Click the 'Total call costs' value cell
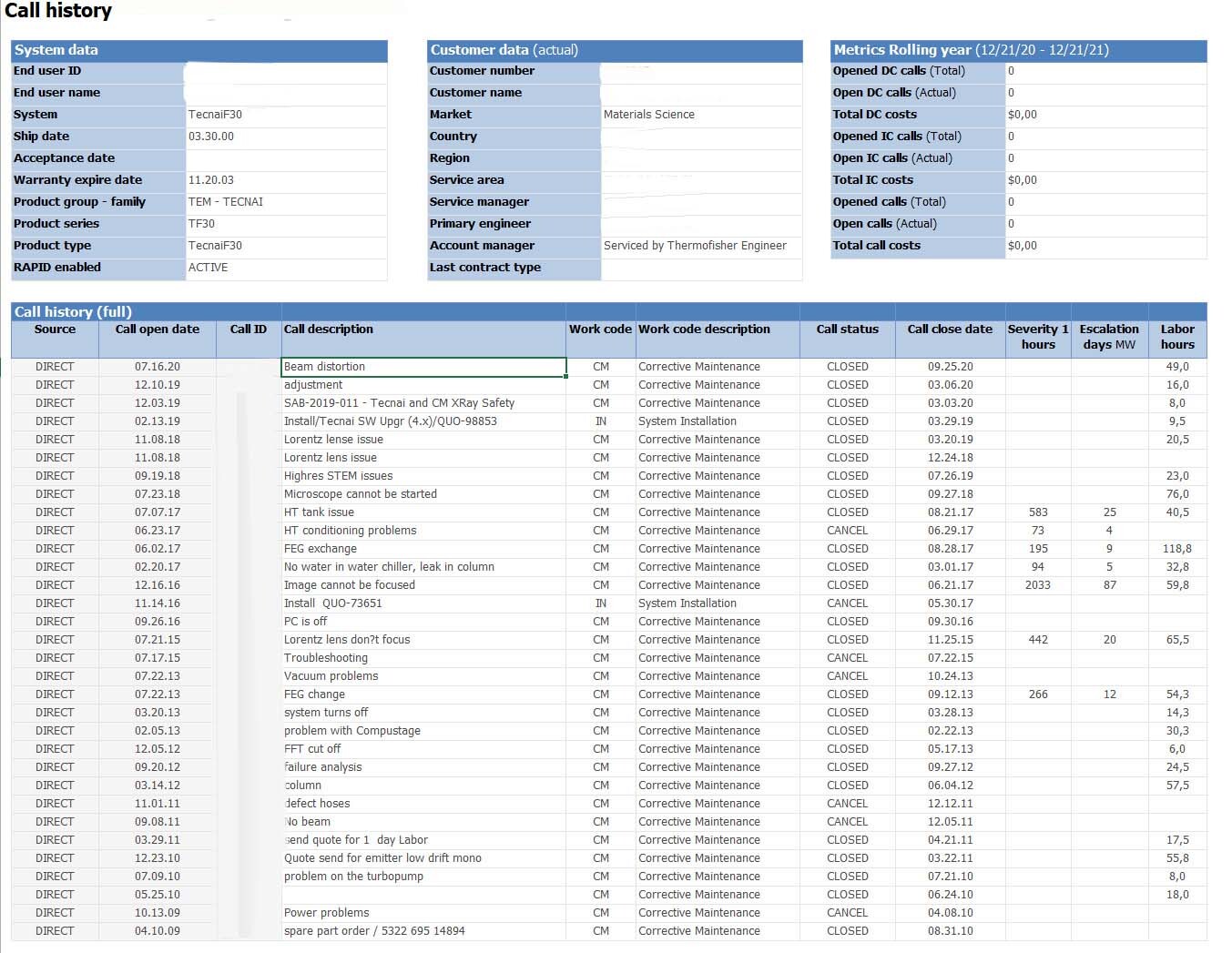Screen dimensions: 1232x953 tap(1105, 246)
